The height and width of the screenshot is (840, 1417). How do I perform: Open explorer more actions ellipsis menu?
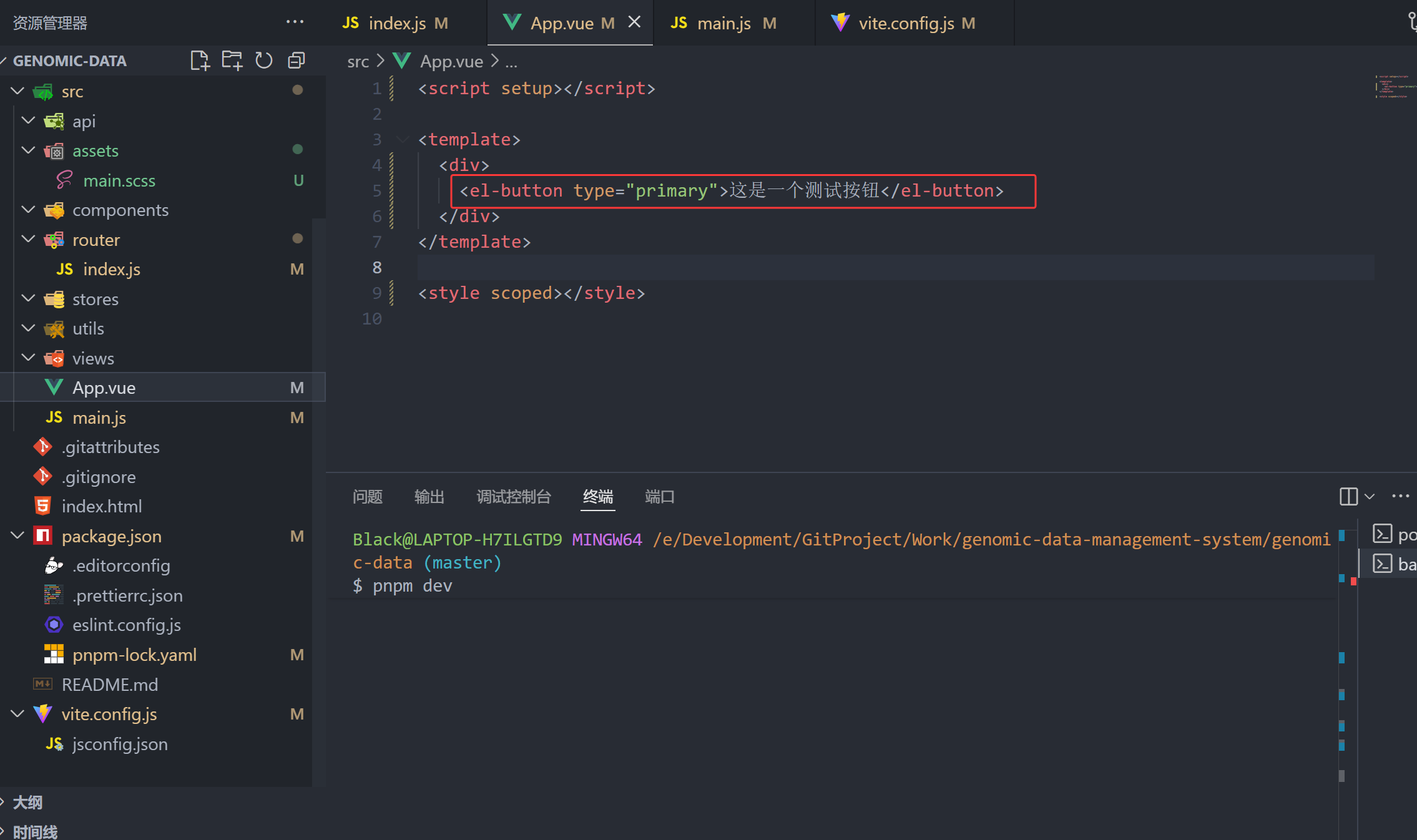pyautogui.click(x=295, y=22)
